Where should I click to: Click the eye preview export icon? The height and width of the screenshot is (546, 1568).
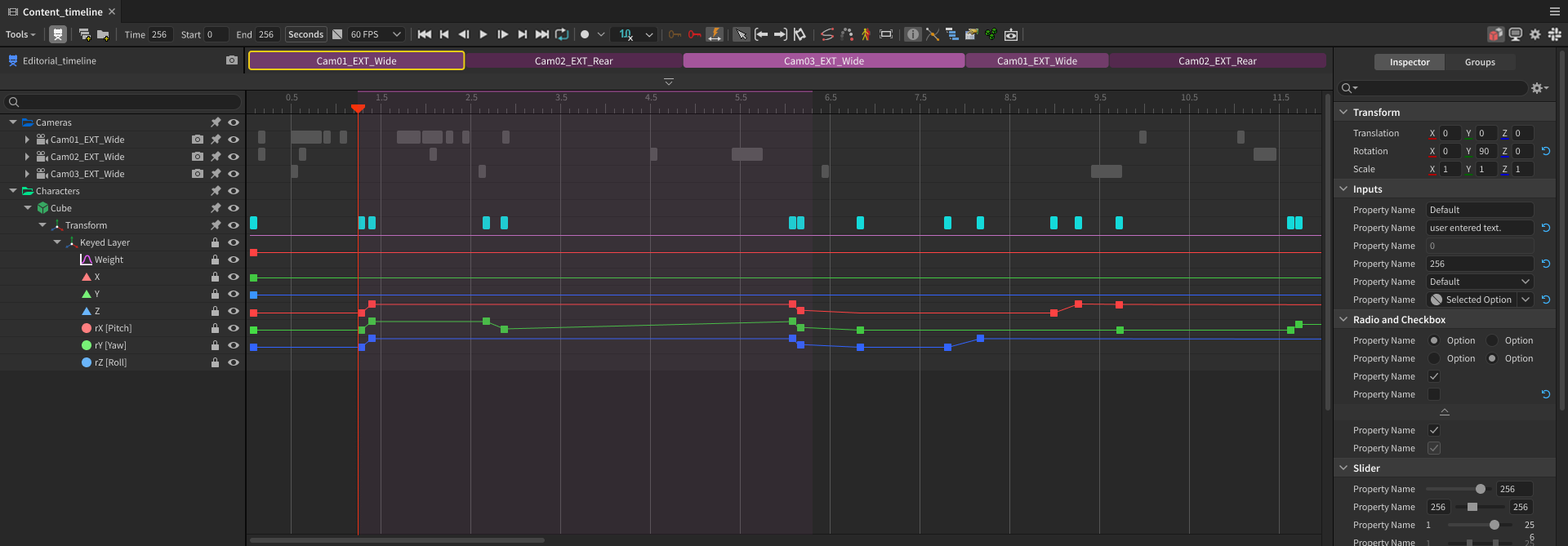(1011, 34)
